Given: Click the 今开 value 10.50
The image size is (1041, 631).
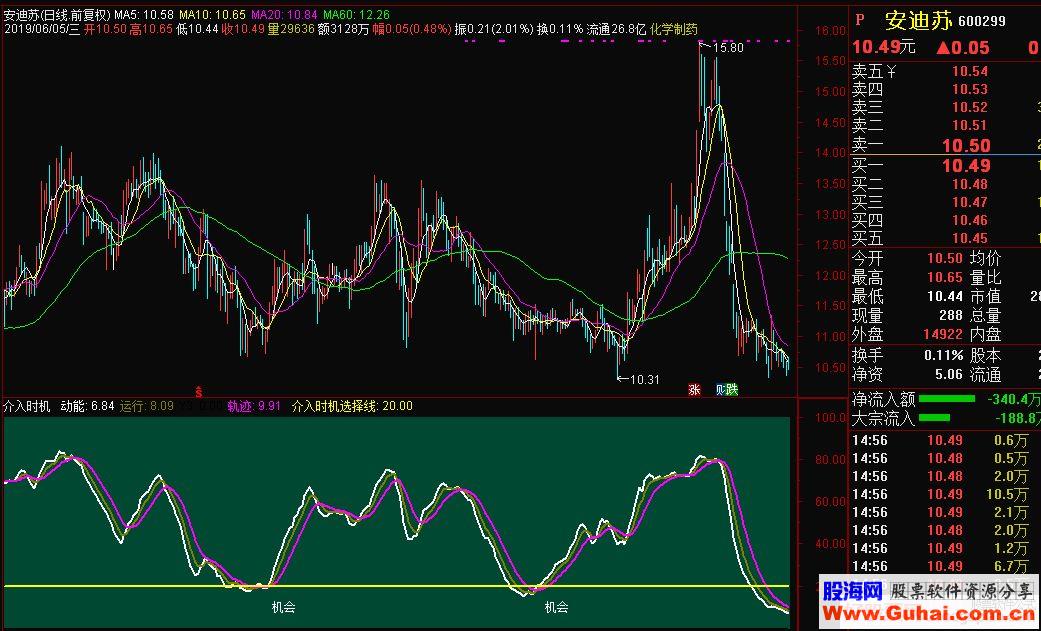Looking at the screenshot, I should point(945,259).
